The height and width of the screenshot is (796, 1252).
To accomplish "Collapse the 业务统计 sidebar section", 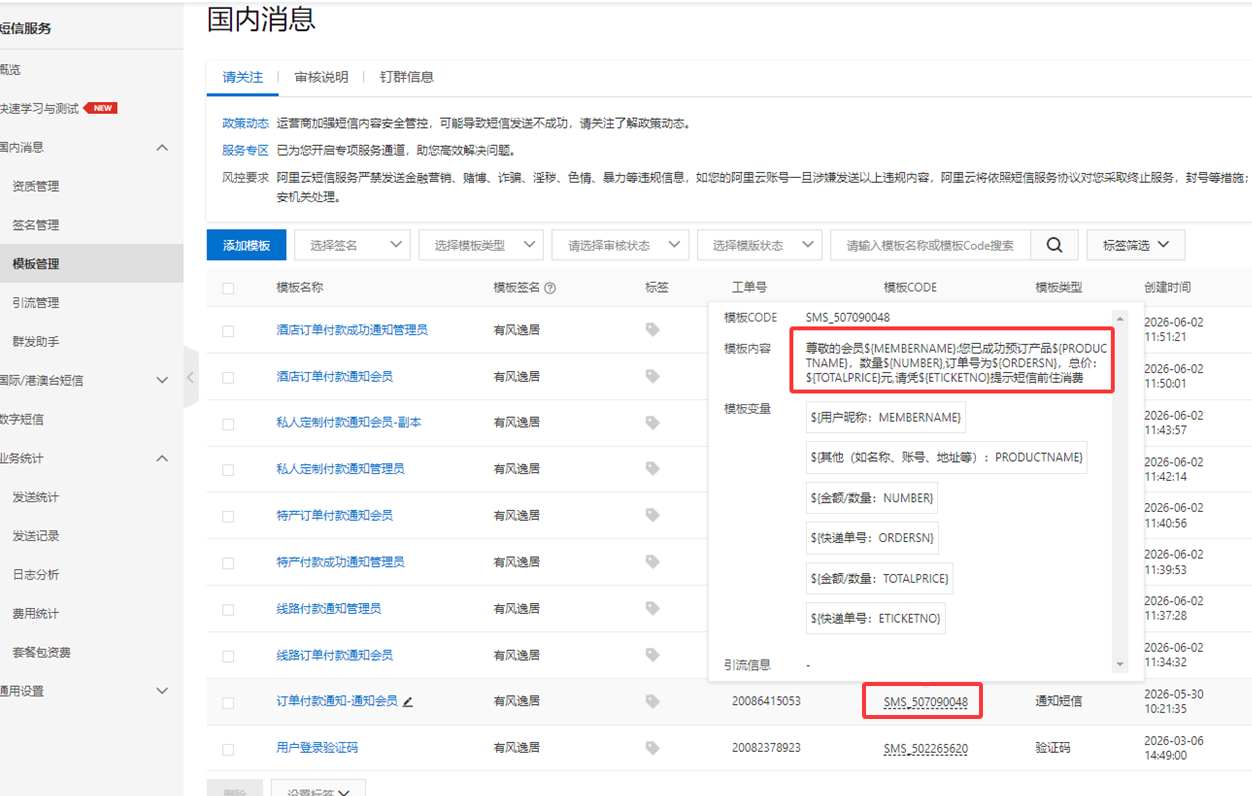I will coord(163,458).
